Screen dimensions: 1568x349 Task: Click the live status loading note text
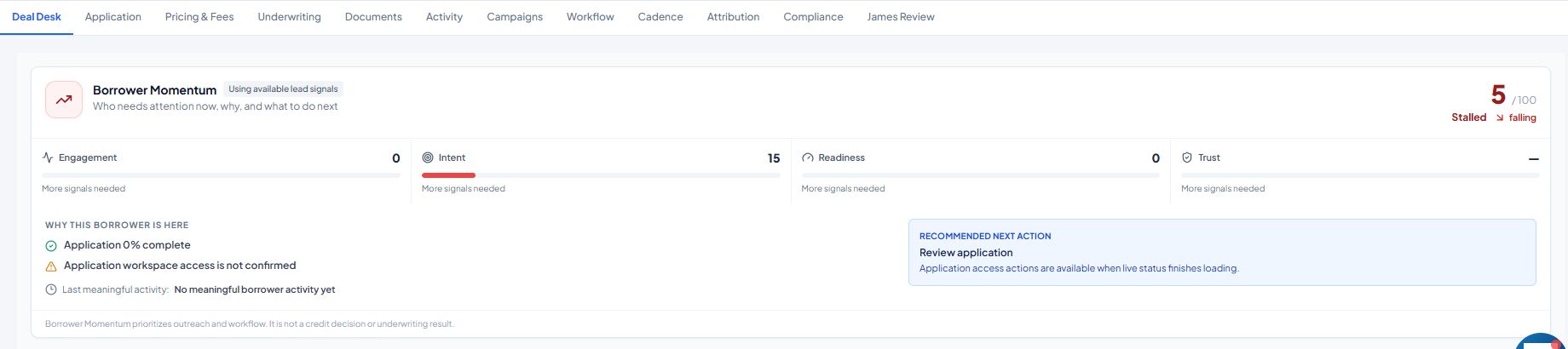1079,268
